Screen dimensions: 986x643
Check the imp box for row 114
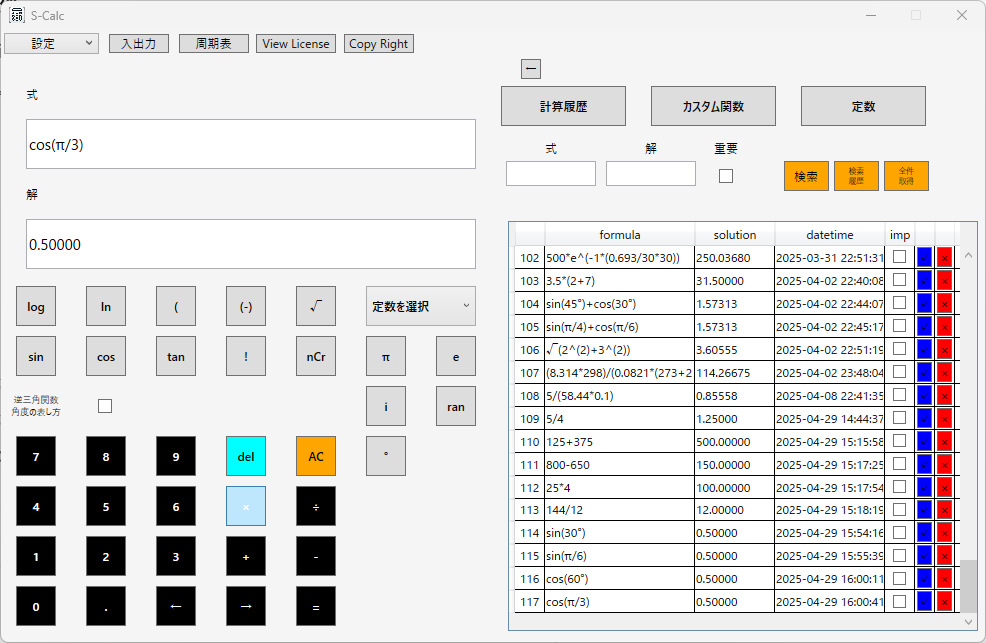(x=900, y=532)
